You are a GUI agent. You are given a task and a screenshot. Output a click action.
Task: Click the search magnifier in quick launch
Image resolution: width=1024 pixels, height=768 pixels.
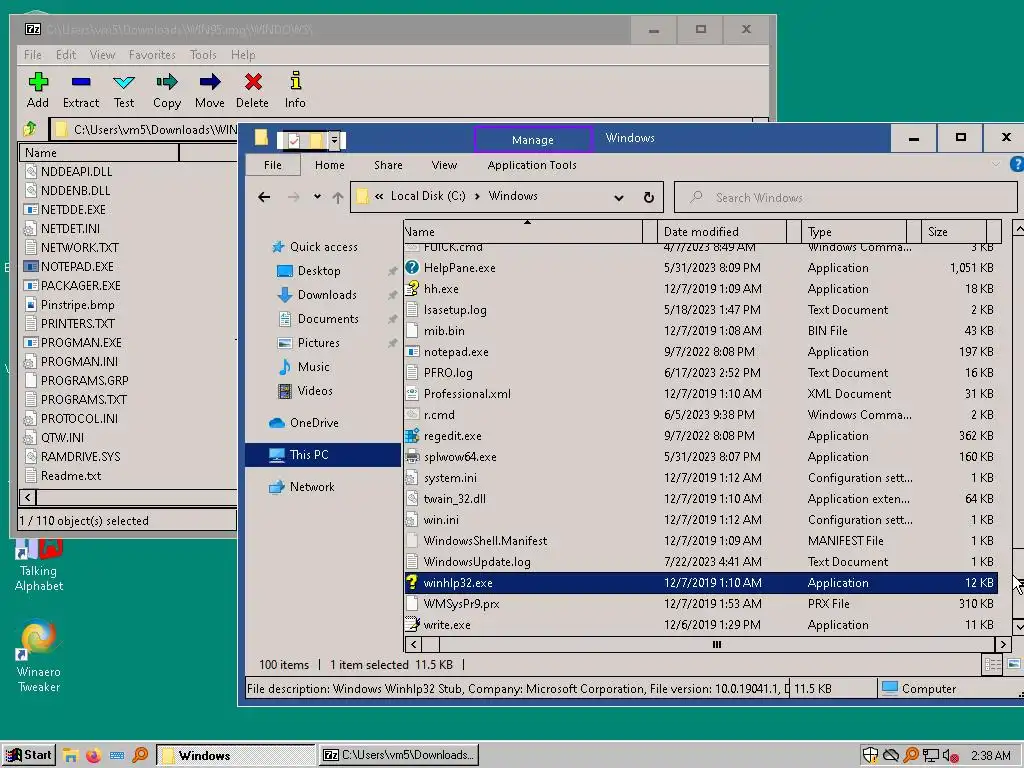[140, 756]
